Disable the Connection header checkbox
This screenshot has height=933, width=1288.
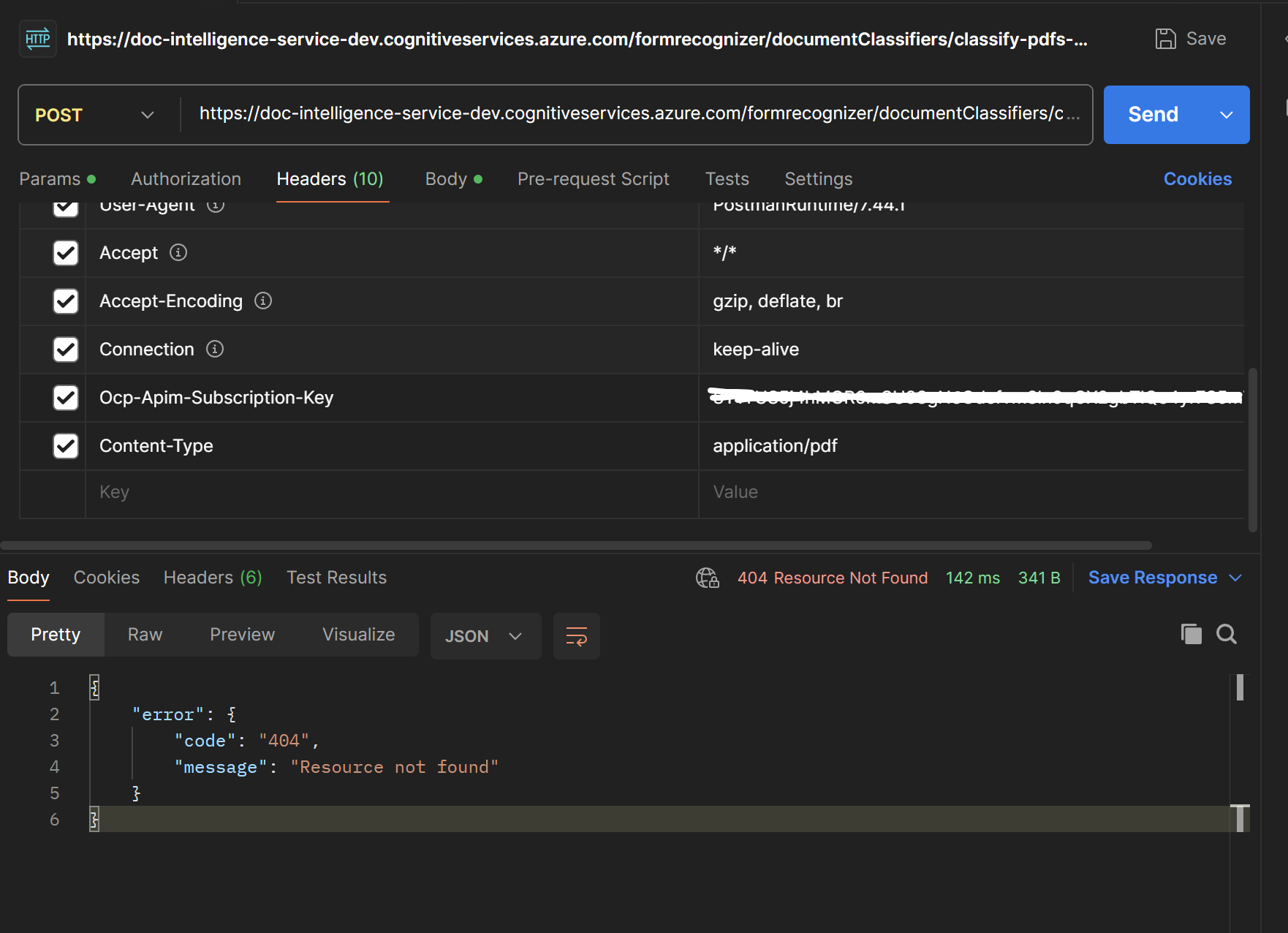tap(66, 350)
